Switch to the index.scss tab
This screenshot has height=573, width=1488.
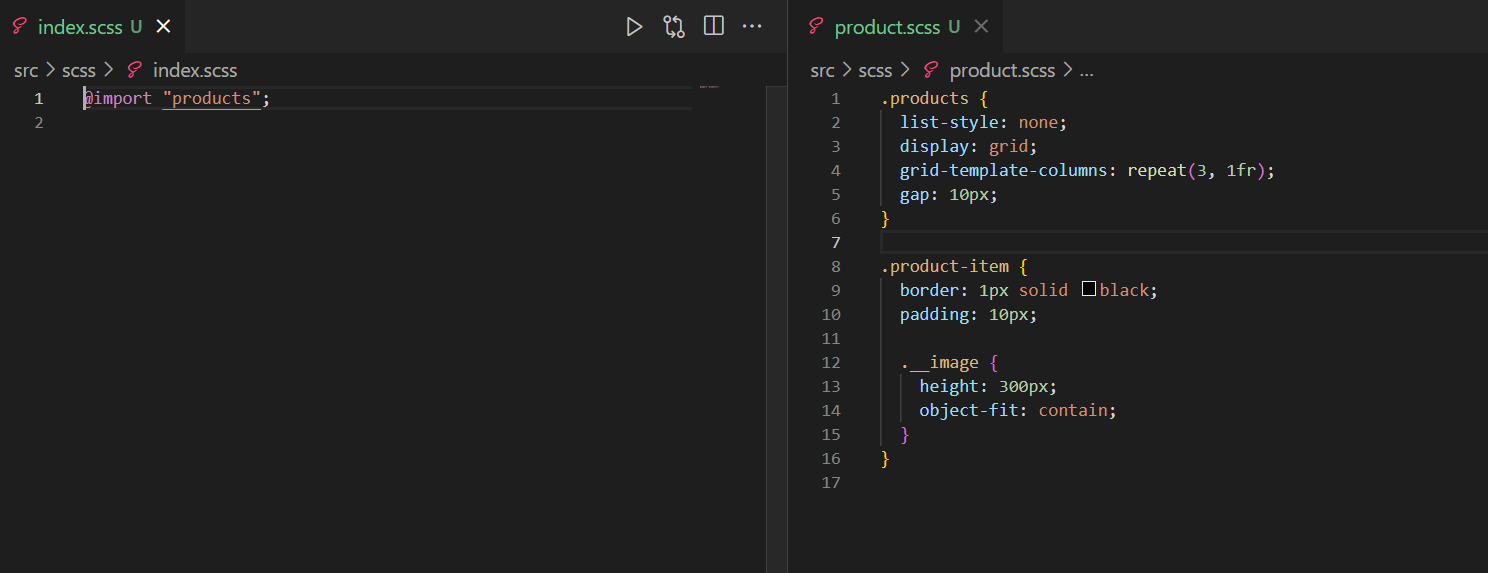pos(80,27)
